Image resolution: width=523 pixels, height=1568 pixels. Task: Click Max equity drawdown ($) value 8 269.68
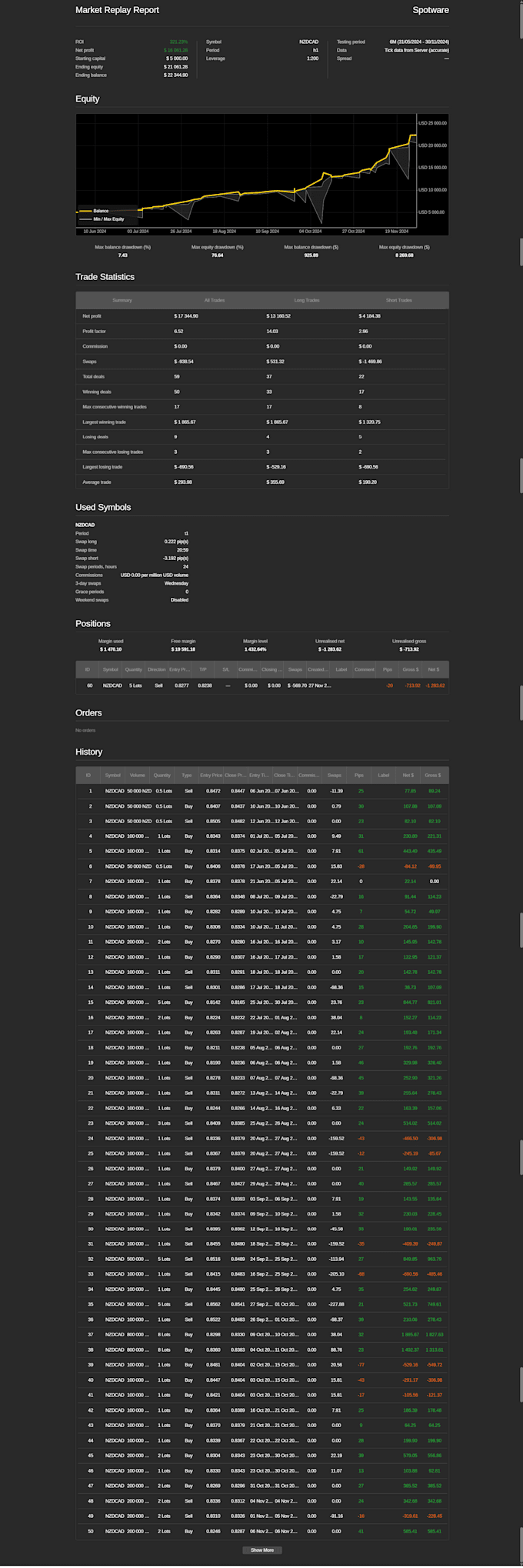(405, 255)
